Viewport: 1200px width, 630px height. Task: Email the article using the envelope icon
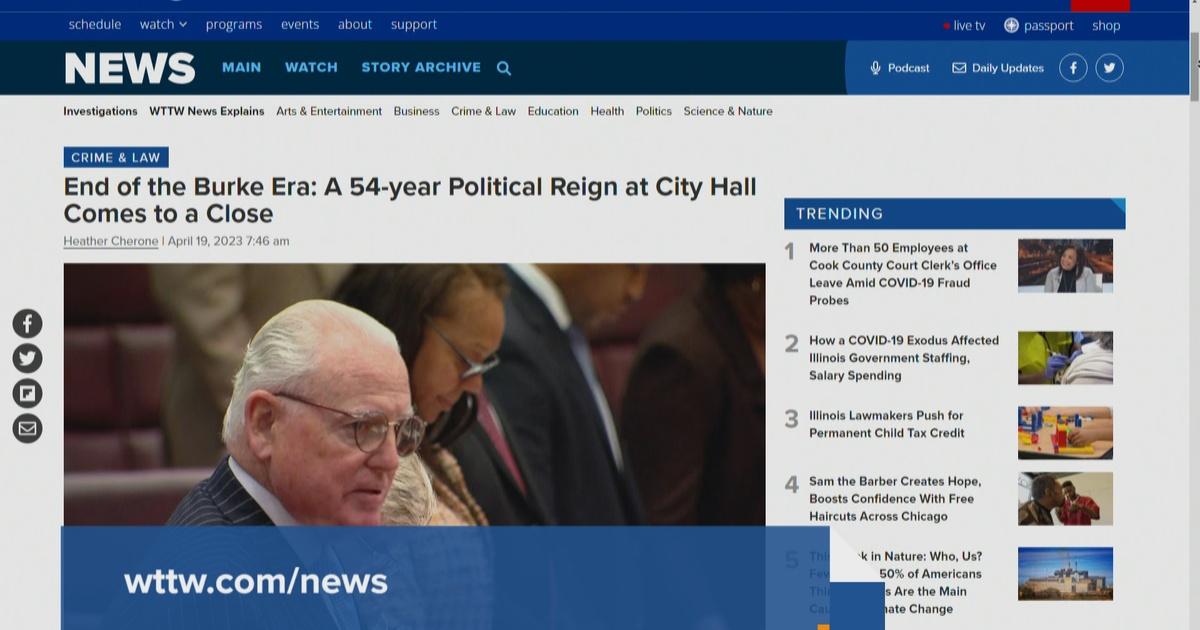pos(27,428)
